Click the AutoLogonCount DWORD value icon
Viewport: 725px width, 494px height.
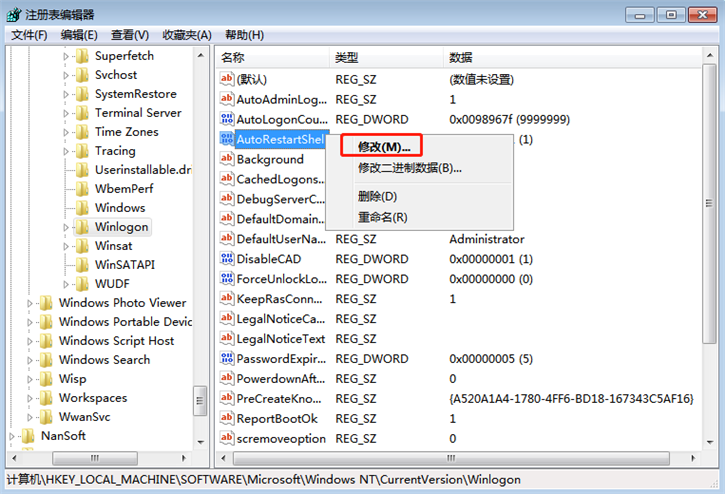point(226,119)
